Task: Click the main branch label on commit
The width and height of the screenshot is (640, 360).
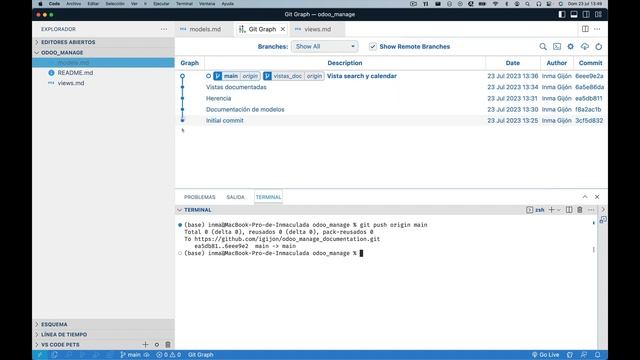Action: pyautogui.click(x=231, y=76)
